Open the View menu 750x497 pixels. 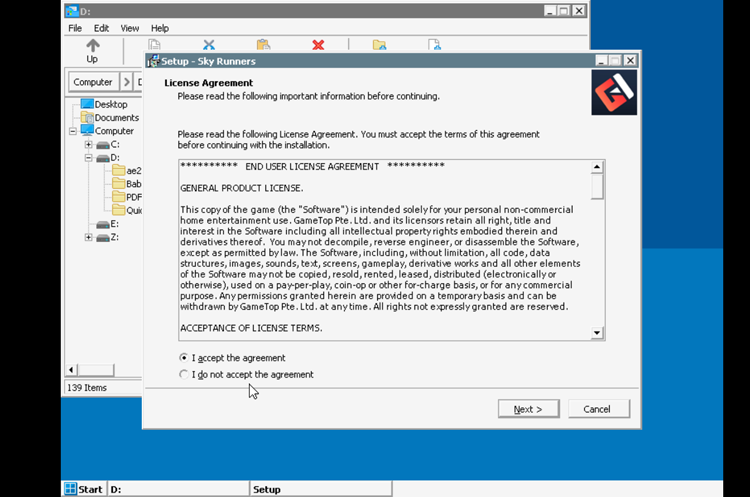130,28
